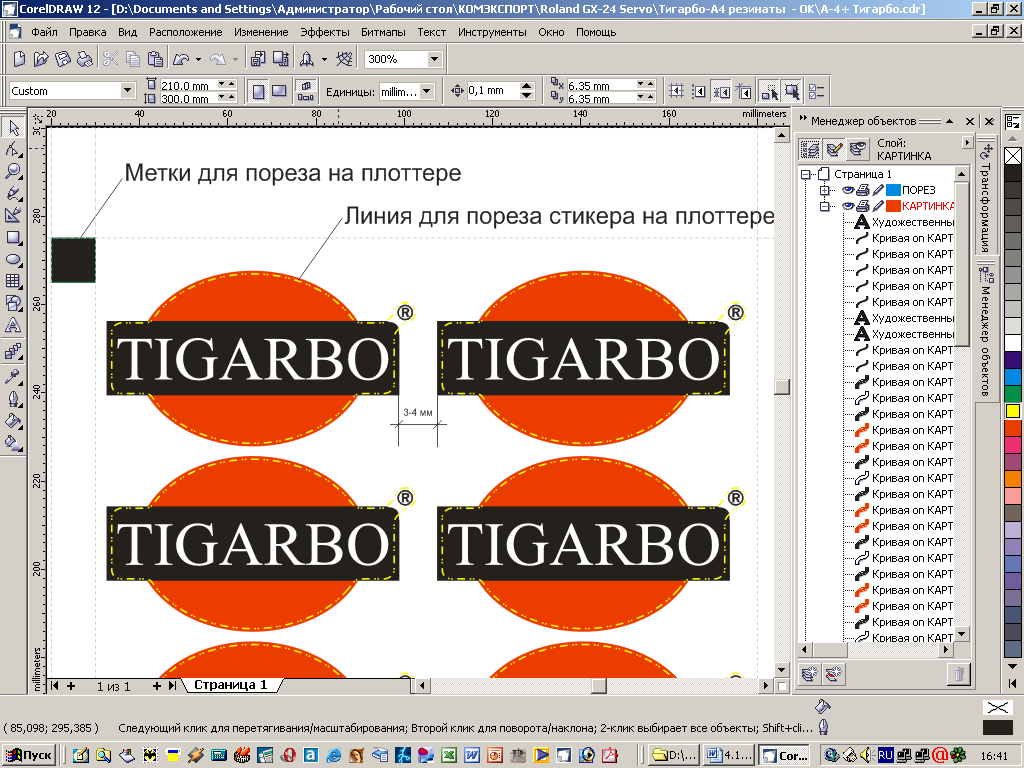1024x768 pixels.
Task: Open the Файл menu
Action: [x=44, y=32]
